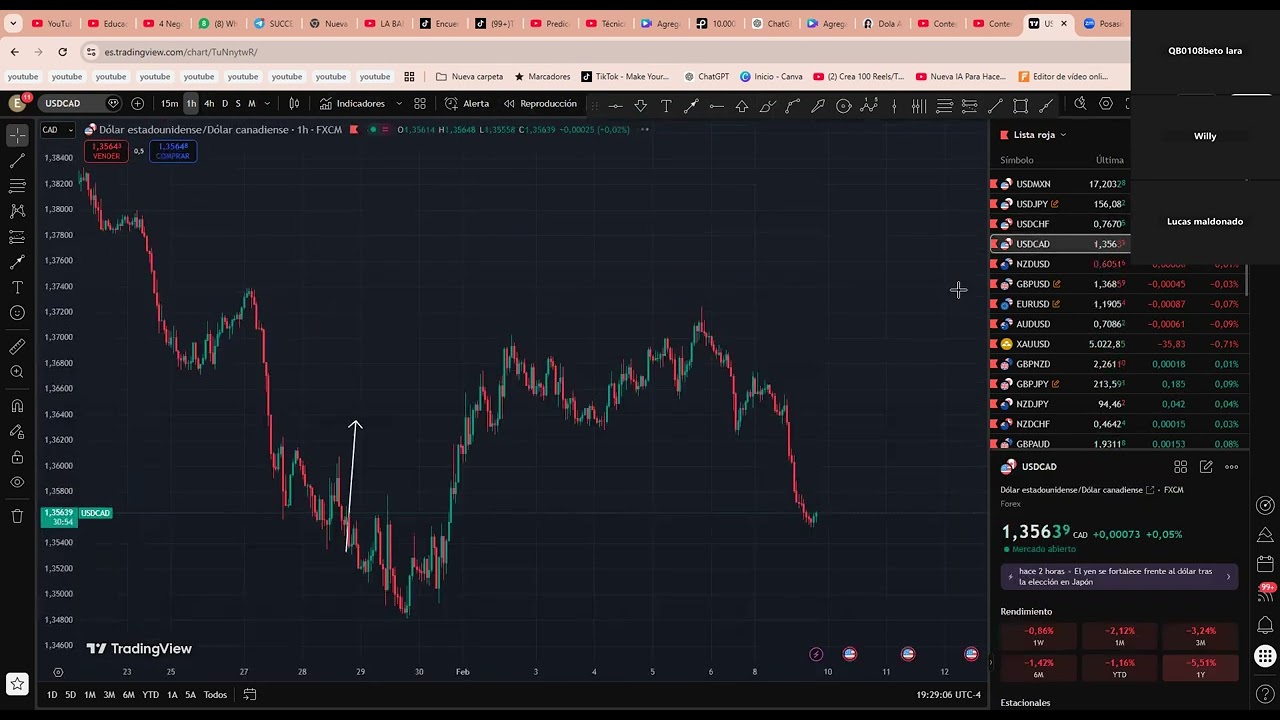The image size is (1280, 720).
Task: Activate the zoom in tool
Action: [17, 372]
